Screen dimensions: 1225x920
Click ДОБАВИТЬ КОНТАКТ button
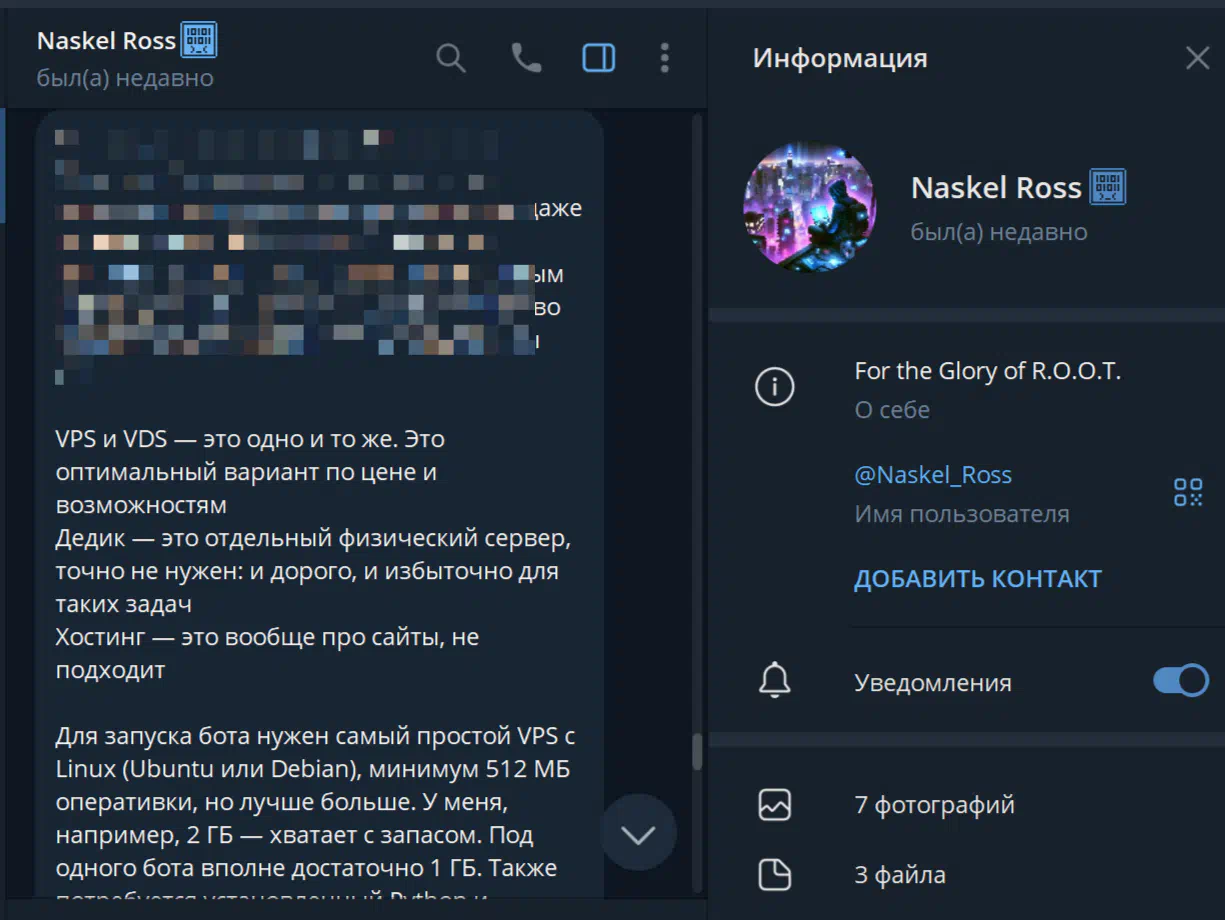[978, 579]
